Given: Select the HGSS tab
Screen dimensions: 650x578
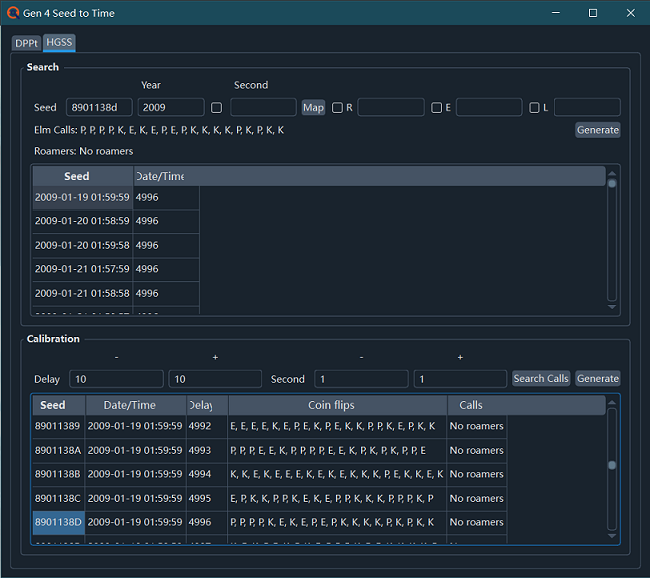Looking at the screenshot, I should click(59, 43).
